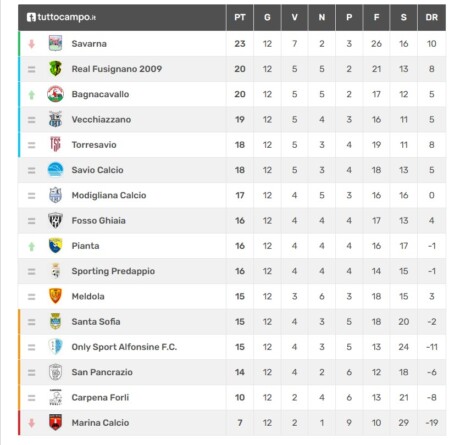
Task: Click the V wins column header
Action: click(x=294, y=17)
